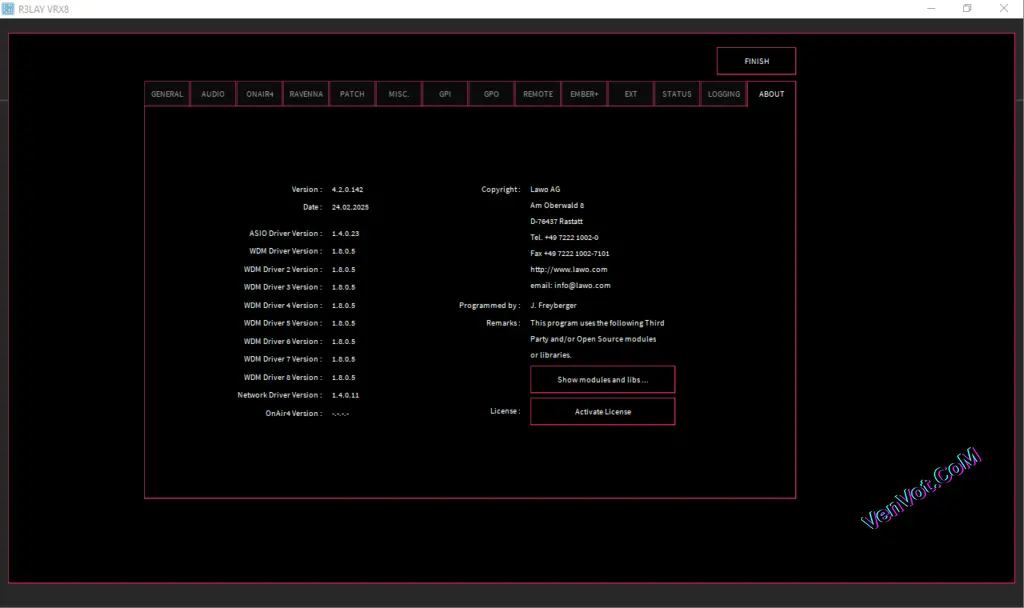This screenshot has height=608, width=1024.
Task: Open the GPO tab
Action: tap(491, 94)
